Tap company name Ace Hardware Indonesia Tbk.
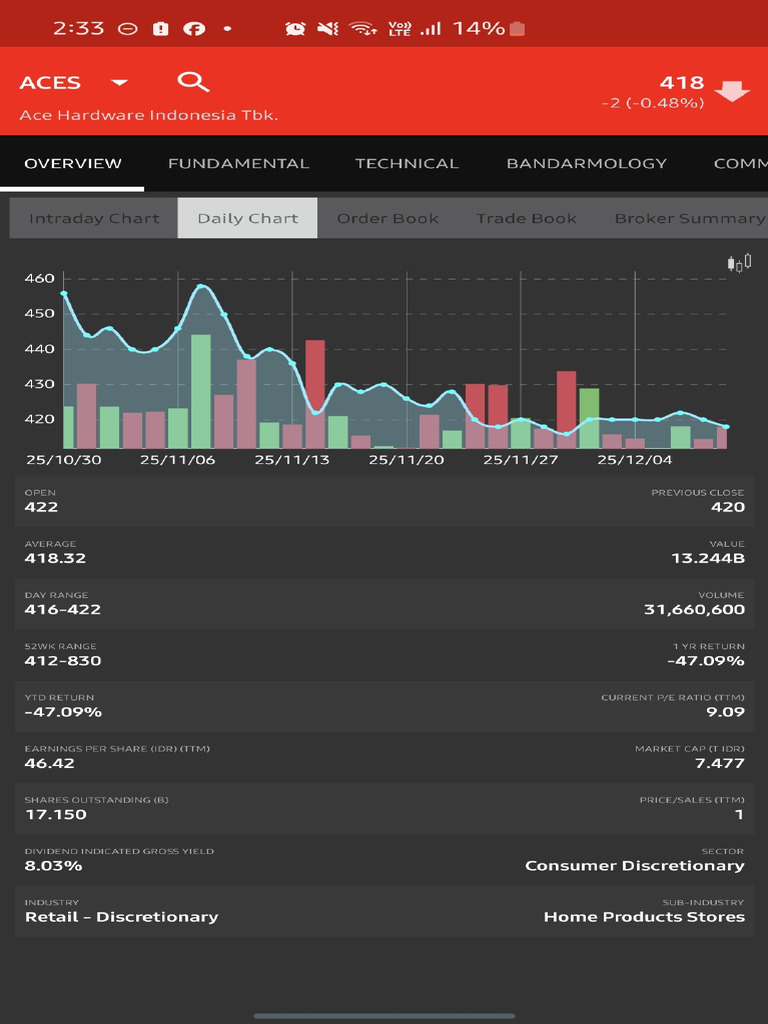 [x=149, y=115]
